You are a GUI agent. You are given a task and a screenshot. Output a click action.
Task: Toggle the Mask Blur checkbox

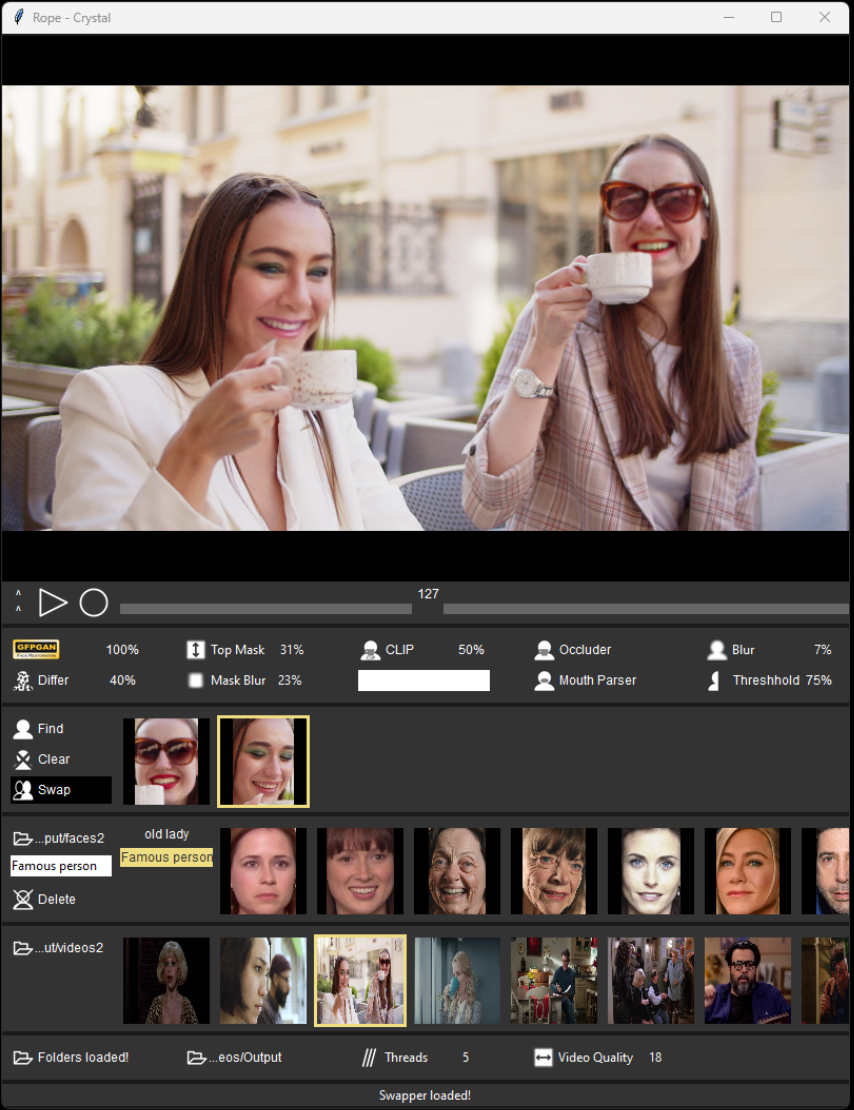[x=196, y=680]
